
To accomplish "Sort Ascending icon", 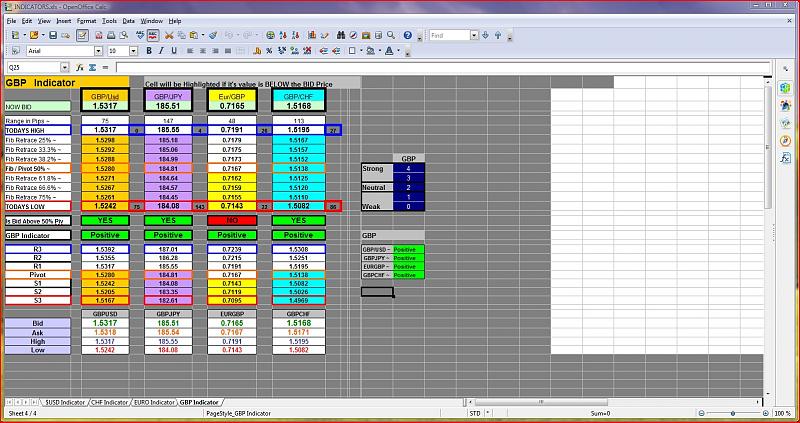I will coord(283,35).
